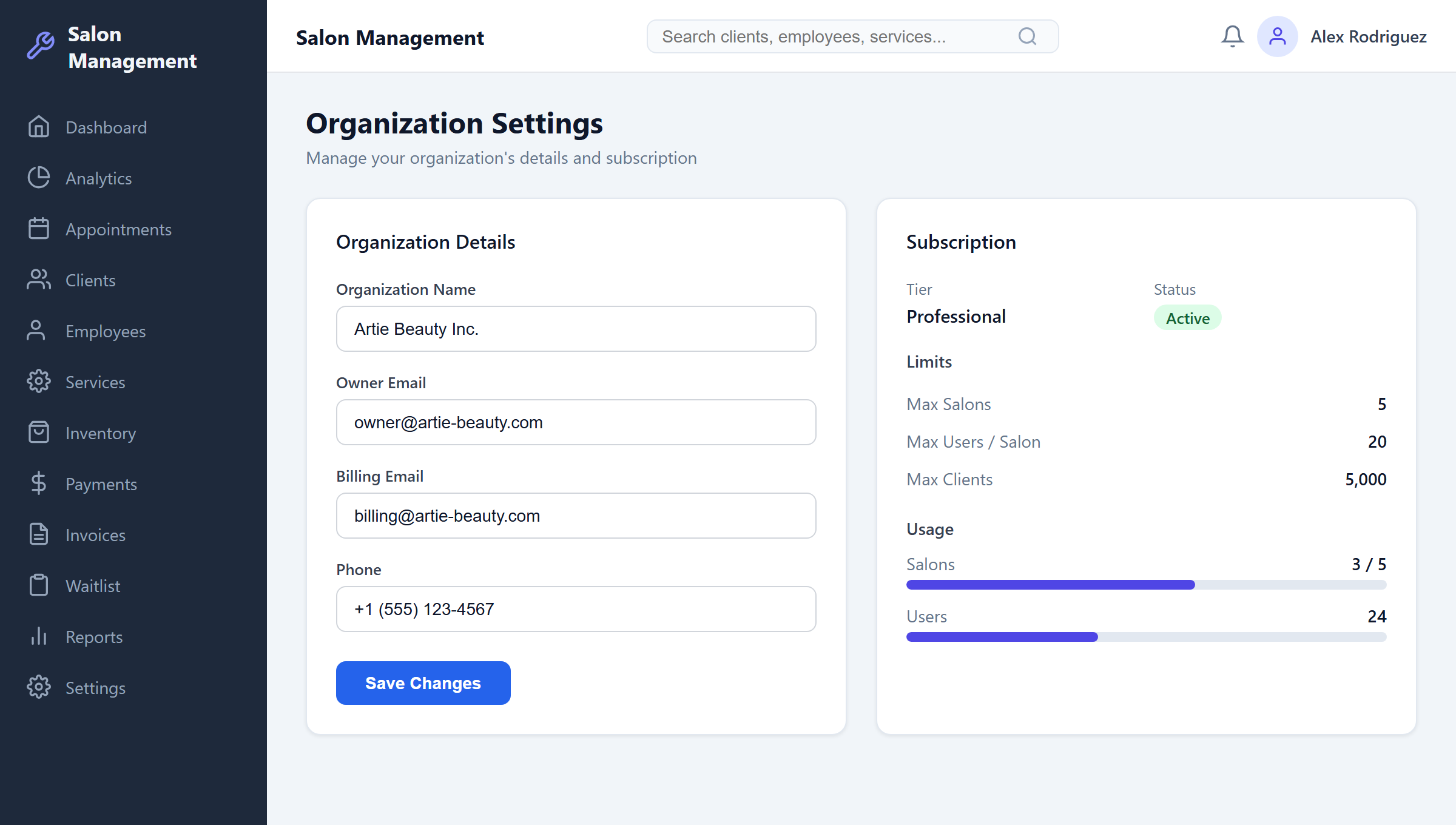
Task: Select the Waitlist clipboard icon
Action: pyautogui.click(x=39, y=585)
